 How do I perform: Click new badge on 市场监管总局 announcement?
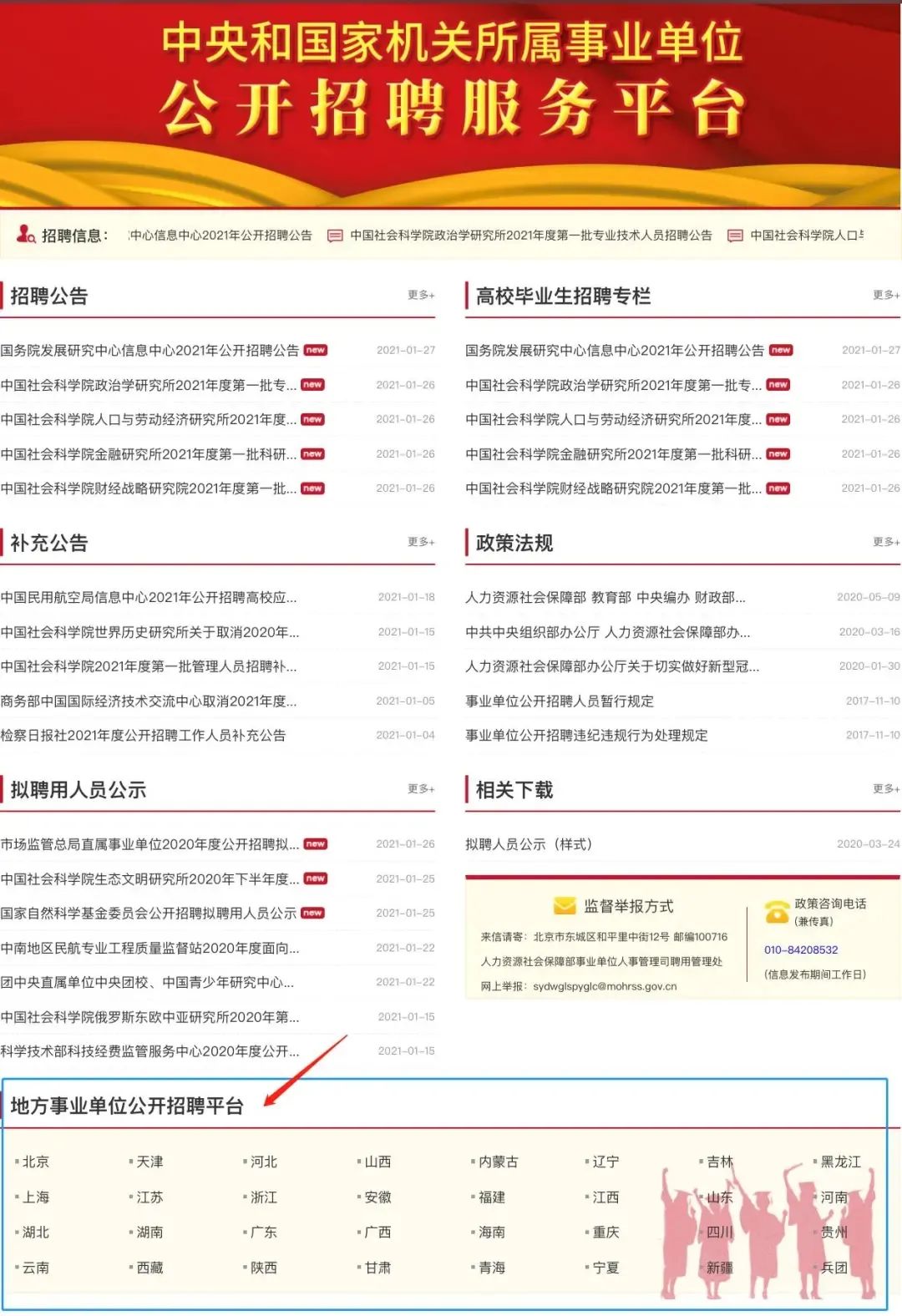[x=316, y=844]
